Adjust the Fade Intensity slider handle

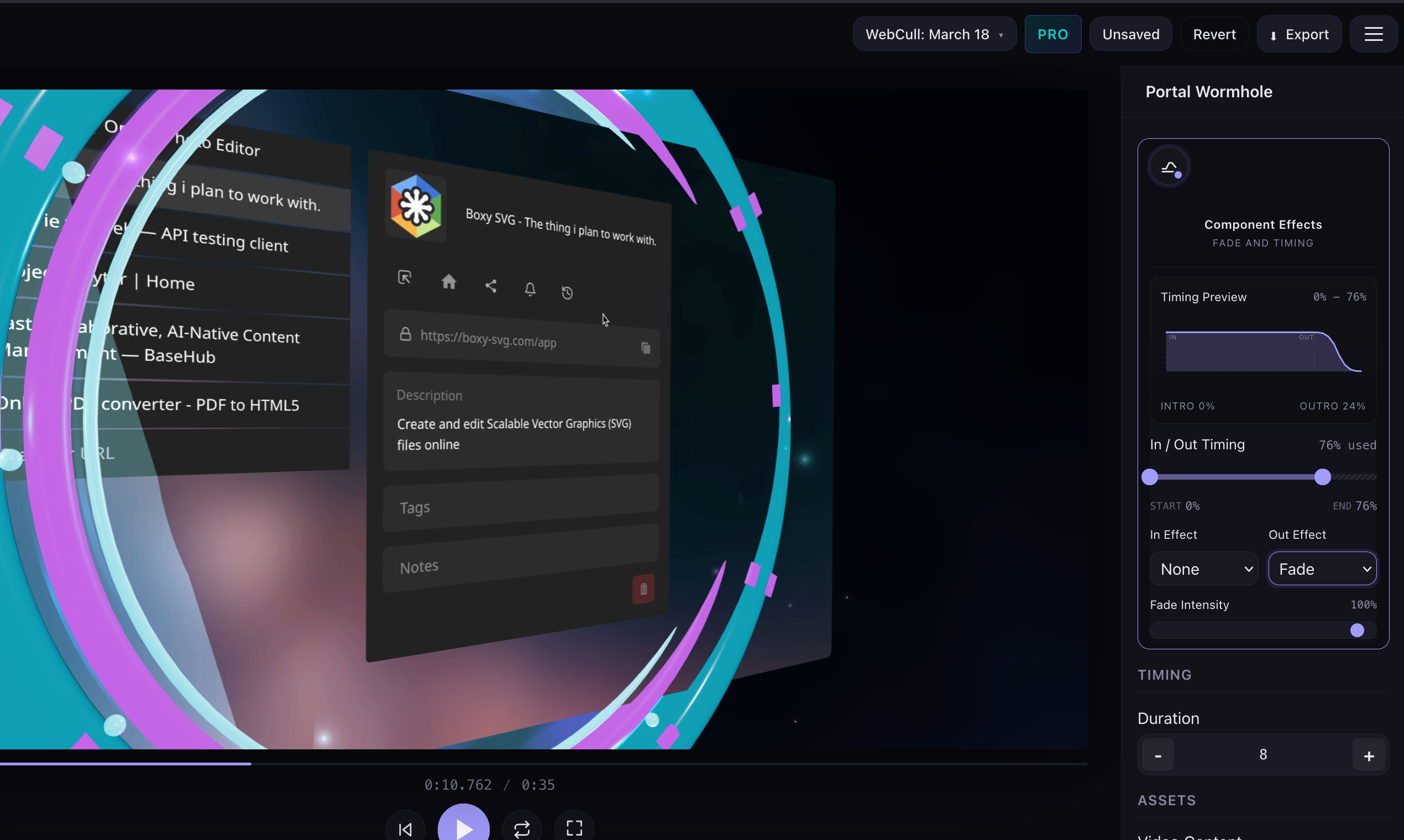tap(1356, 630)
